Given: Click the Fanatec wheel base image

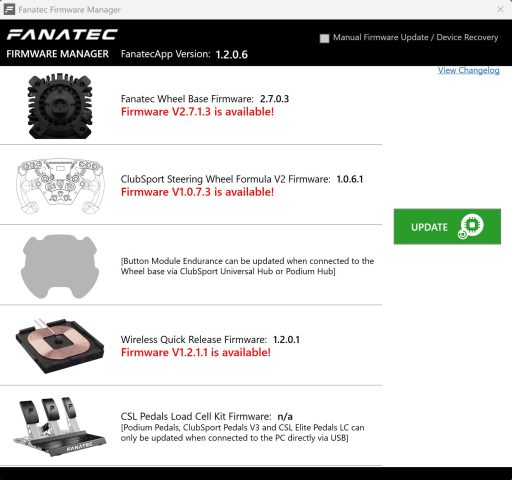Looking at the screenshot, I should (x=60, y=106).
